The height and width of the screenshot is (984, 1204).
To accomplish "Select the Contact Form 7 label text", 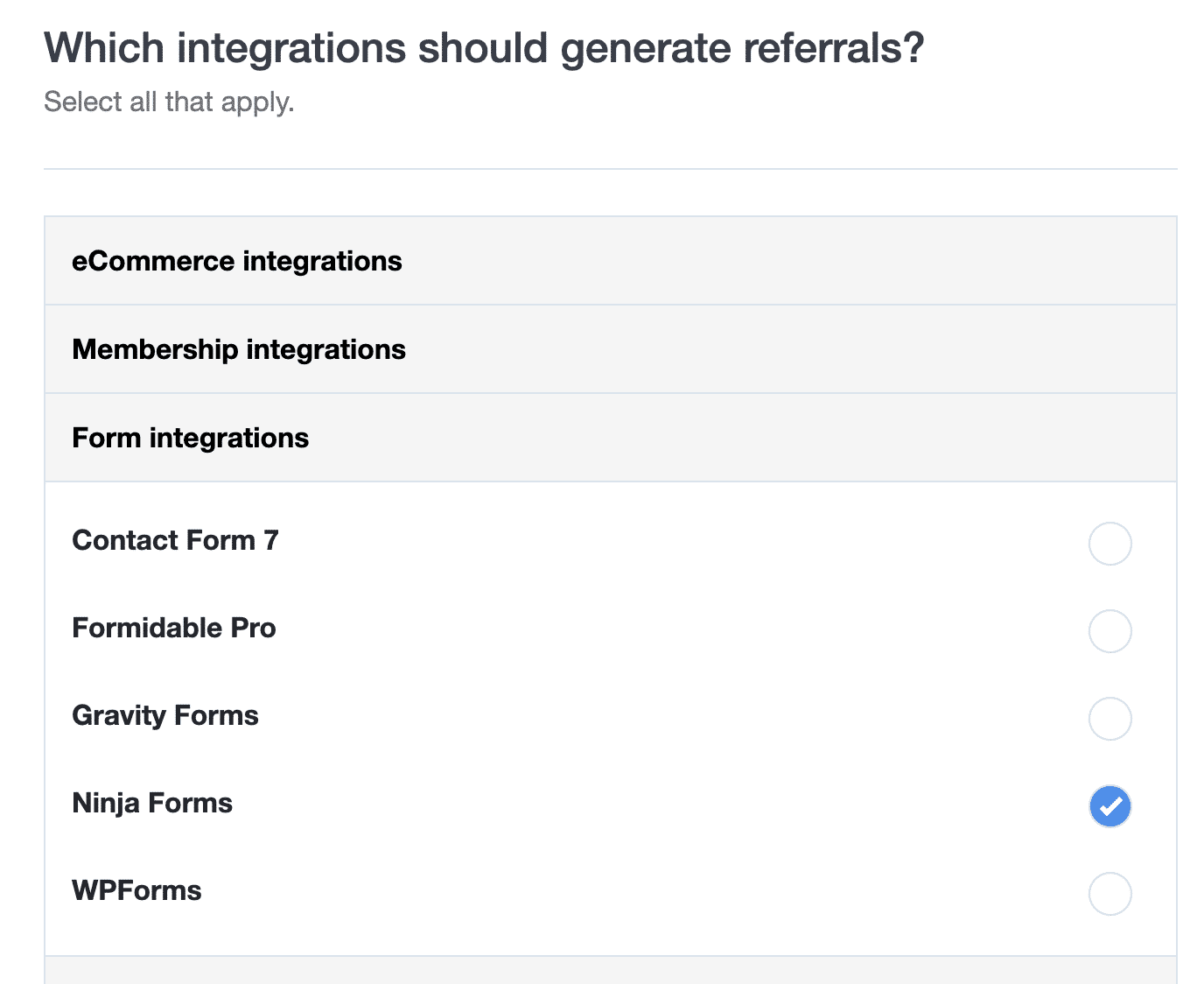I will [174, 540].
